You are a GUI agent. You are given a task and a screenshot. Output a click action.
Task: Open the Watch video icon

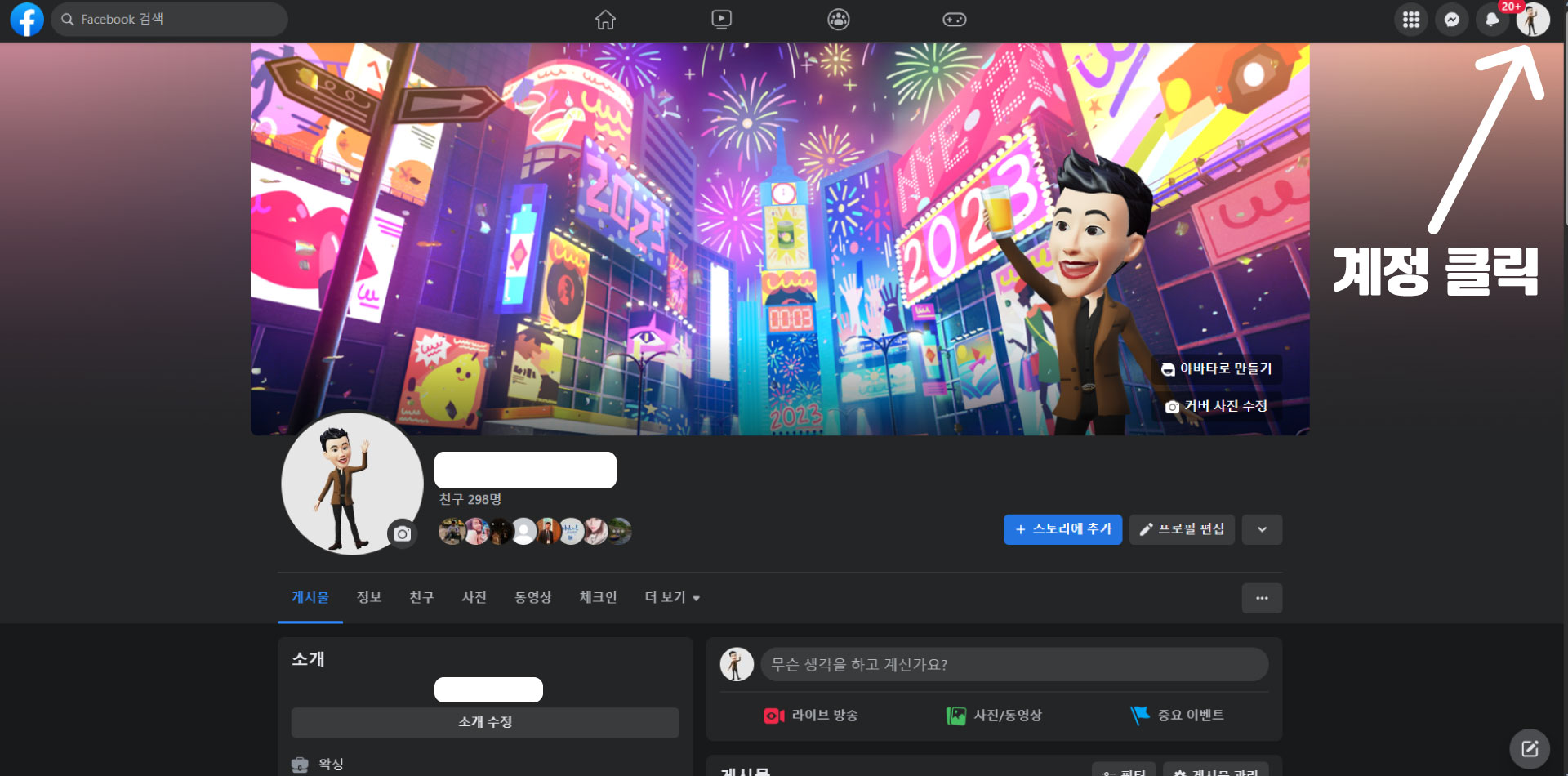[721, 19]
